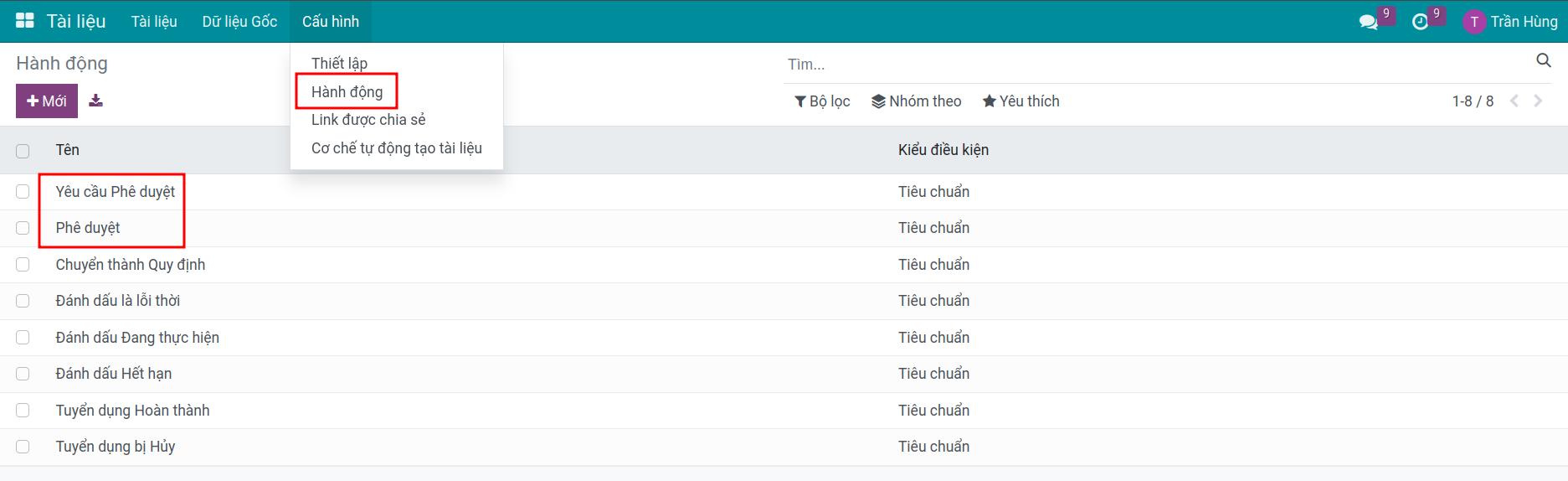Open the Dữ liệu Gốc menu
The width and height of the screenshot is (1568, 481).
pyautogui.click(x=239, y=22)
